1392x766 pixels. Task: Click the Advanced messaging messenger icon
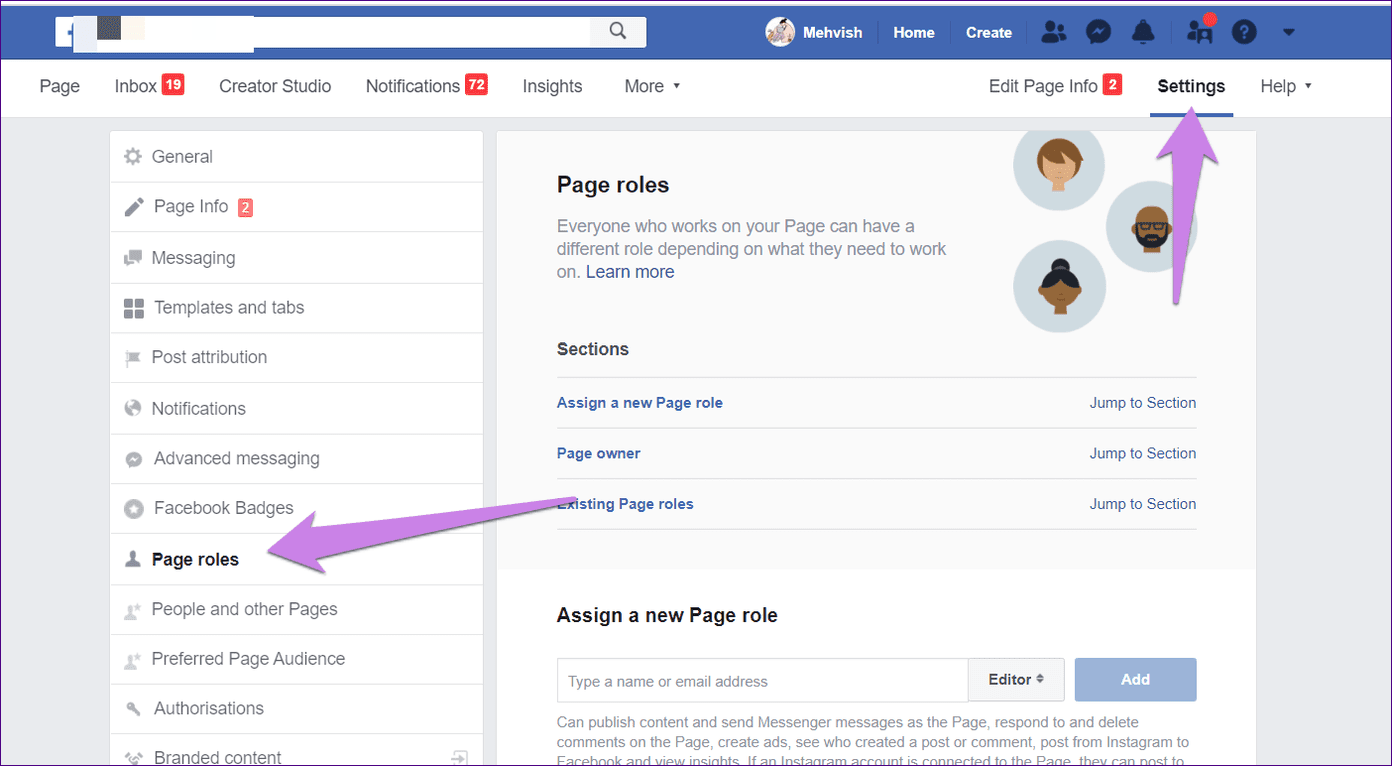coord(133,459)
